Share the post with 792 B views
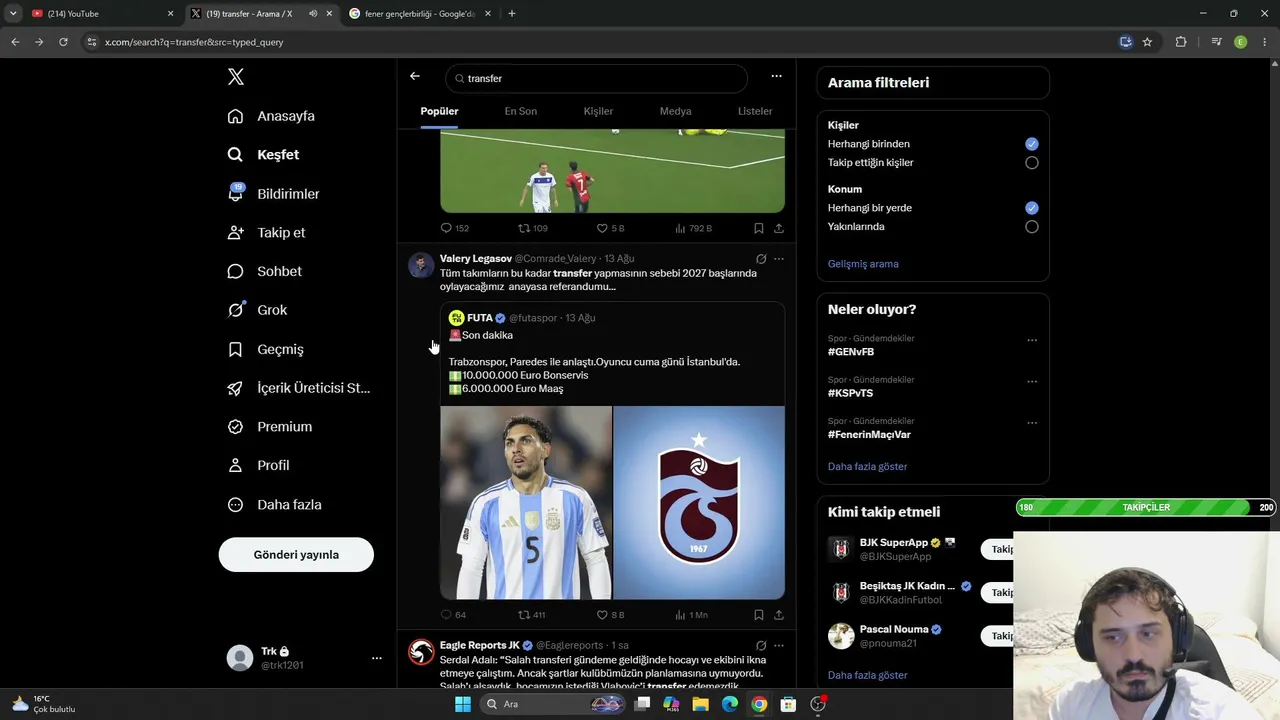 [779, 228]
